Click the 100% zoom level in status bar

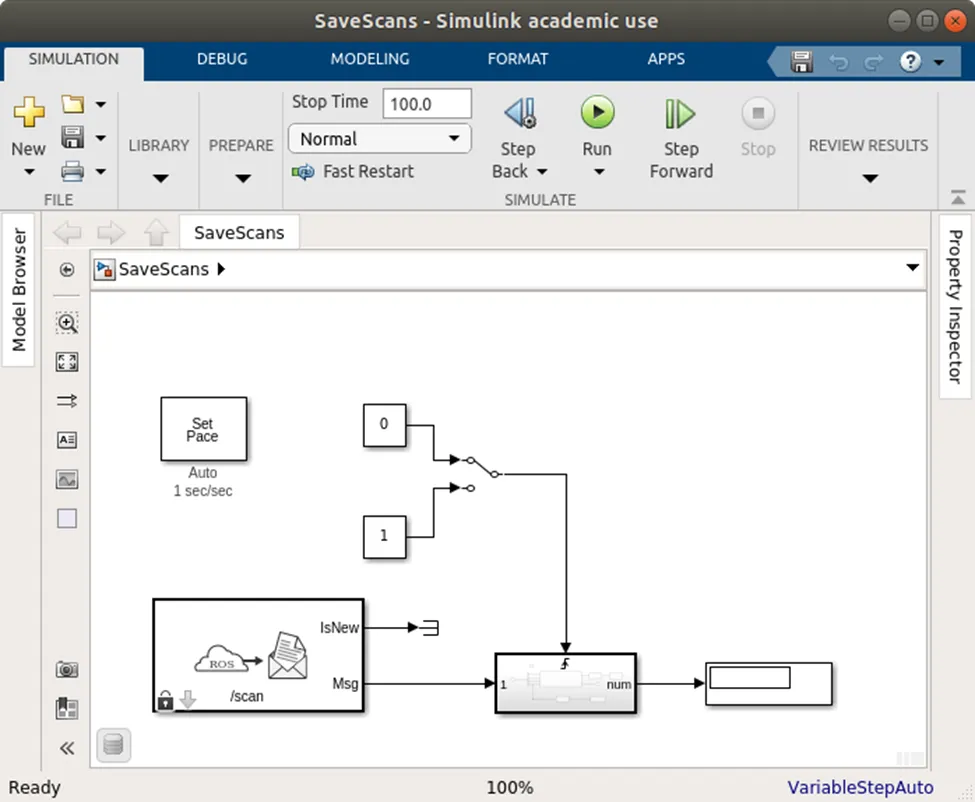(x=510, y=788)
